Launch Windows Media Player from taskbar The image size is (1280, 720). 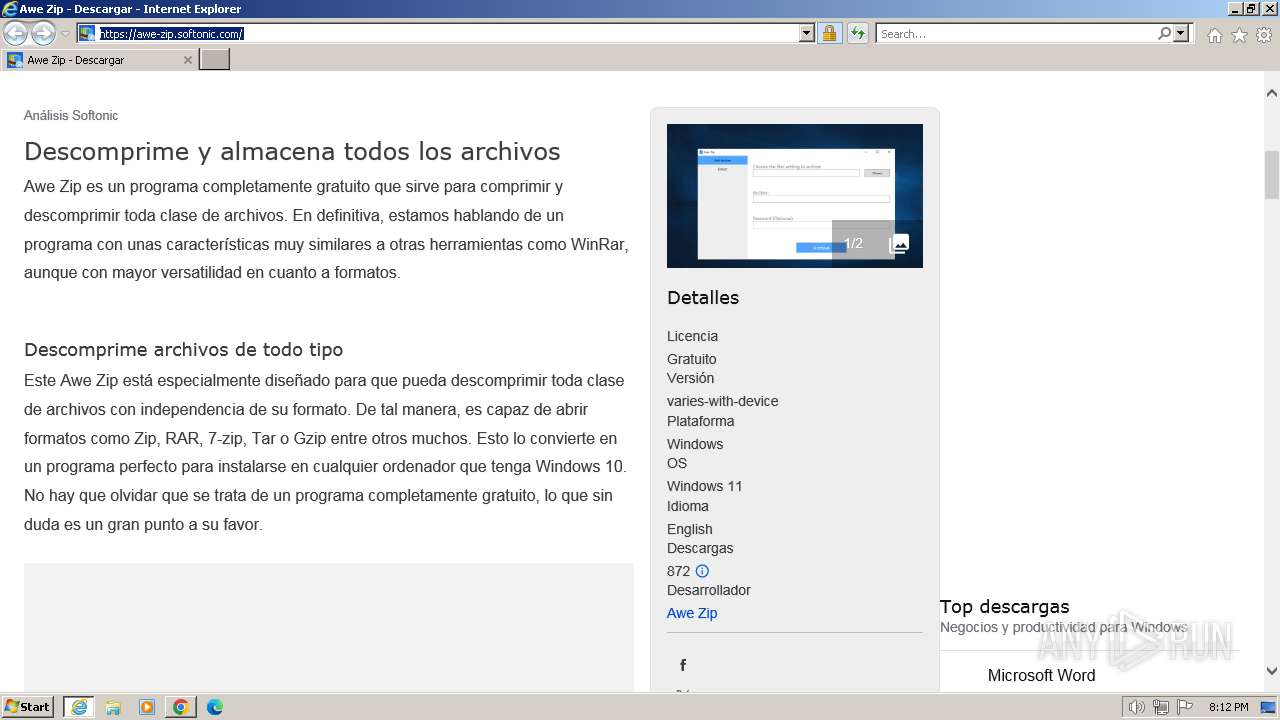pyautogui.click(x=147, y=707)
